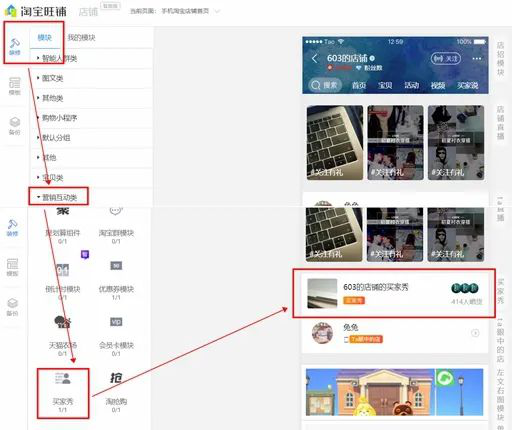Select the 603的店铺的买家秀 module in preview

point(395,293)
